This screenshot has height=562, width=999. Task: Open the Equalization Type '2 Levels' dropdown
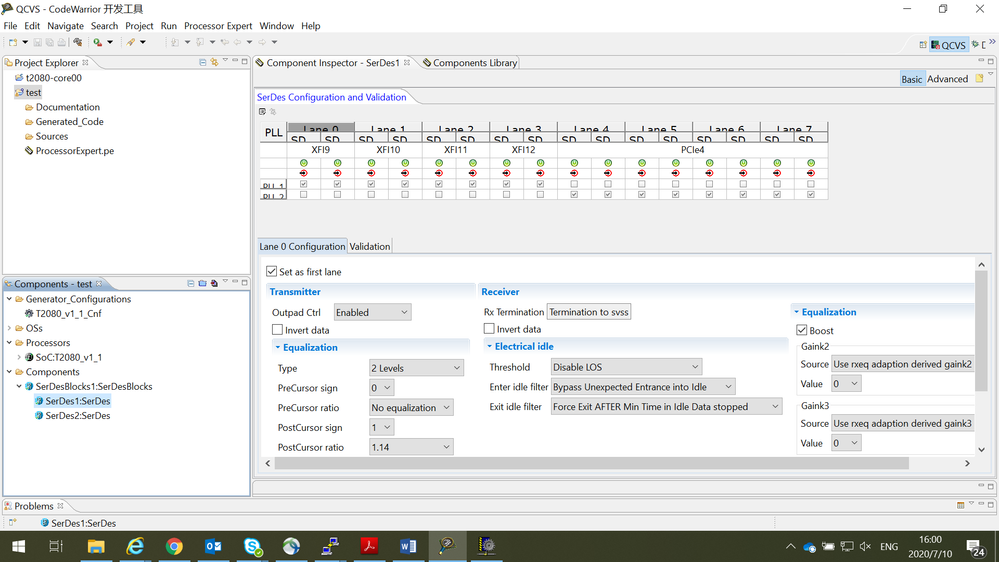(x=416, y=368)
